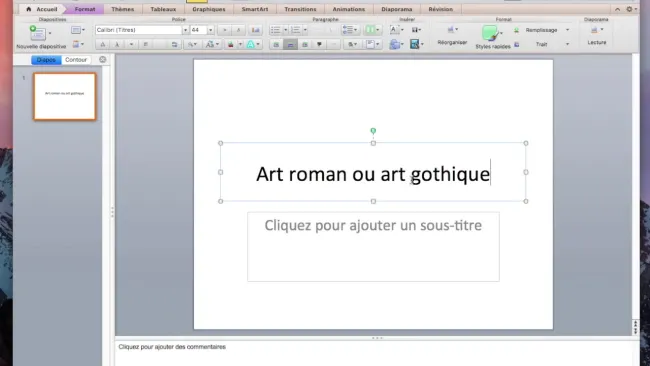
Task: Collapse the ribbon with the chevron beside the gear
Action: [617, 9]
